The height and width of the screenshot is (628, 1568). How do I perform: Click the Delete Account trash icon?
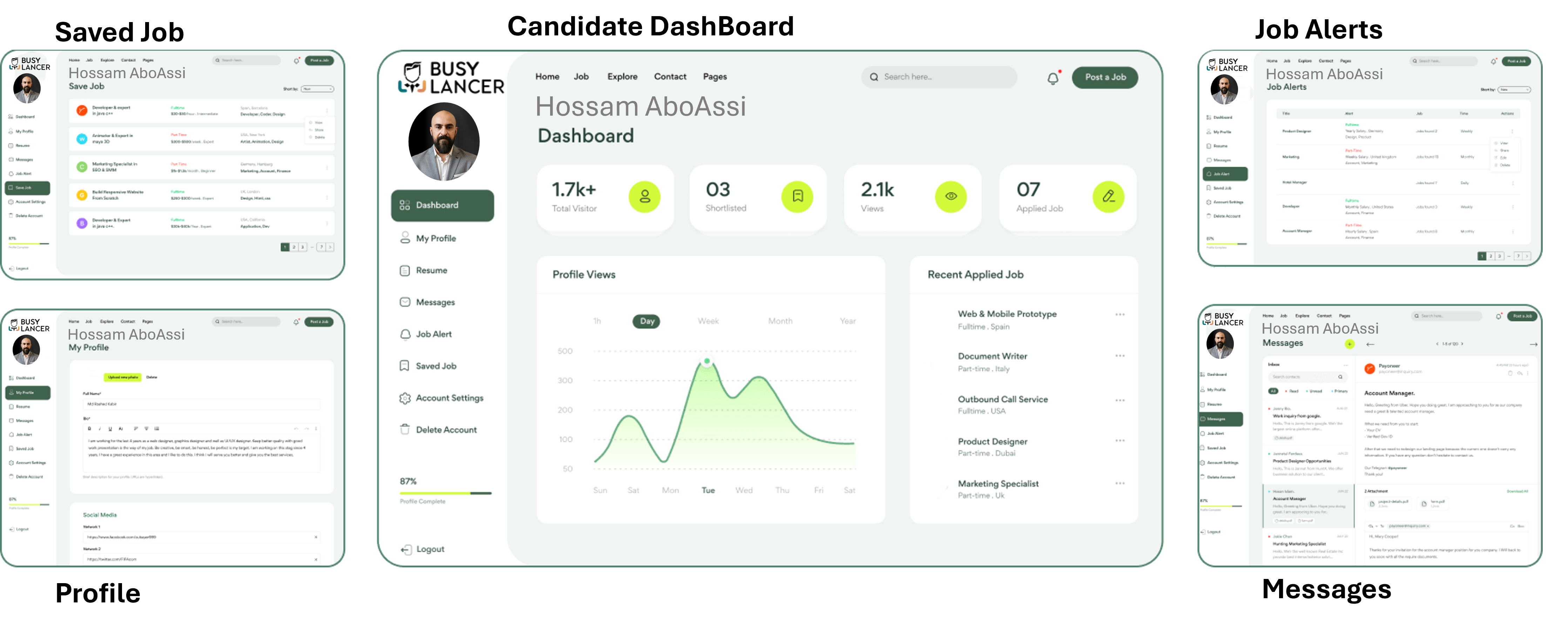[405, 429]
